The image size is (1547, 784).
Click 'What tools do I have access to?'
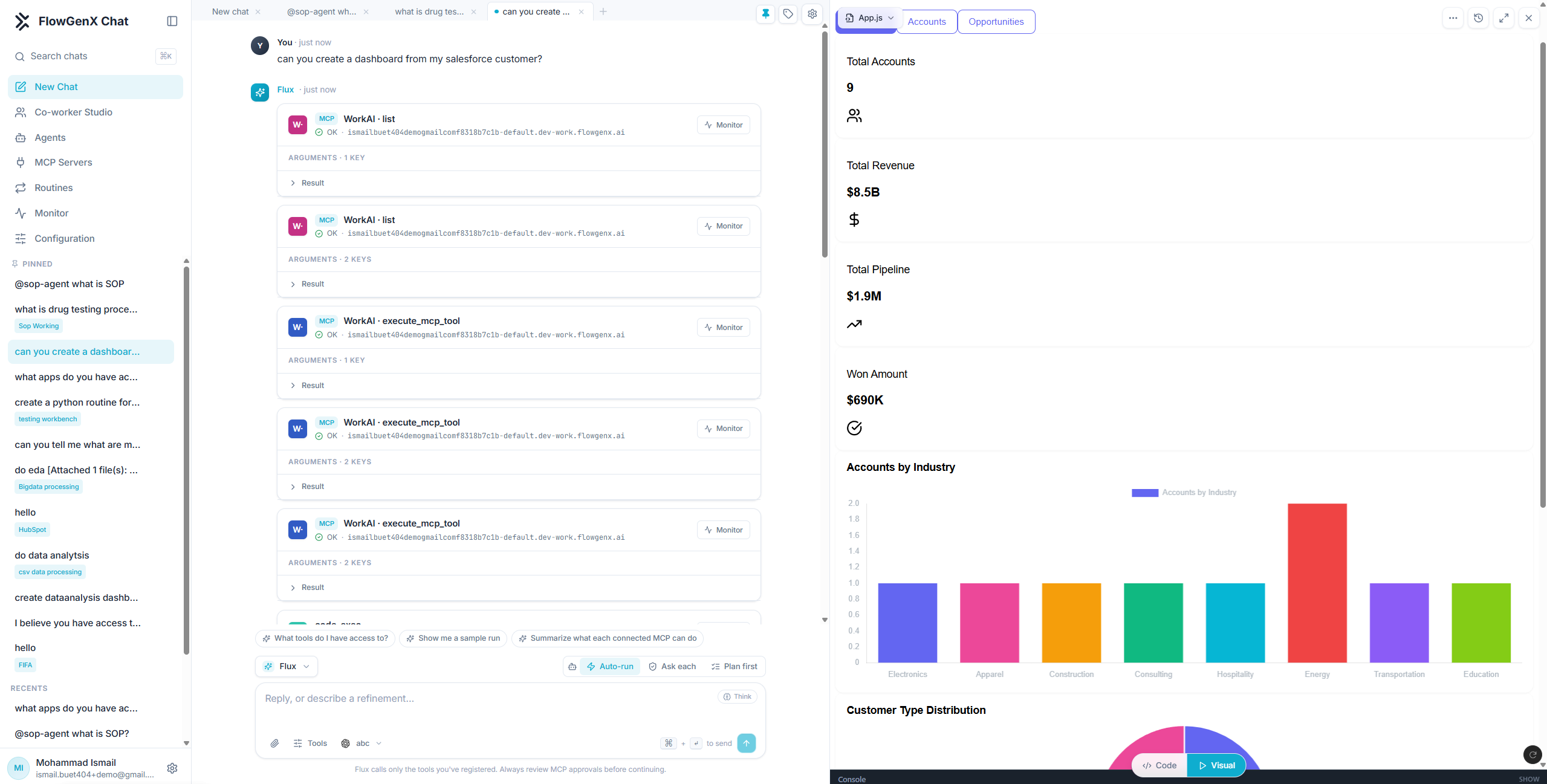click(325, 638)
